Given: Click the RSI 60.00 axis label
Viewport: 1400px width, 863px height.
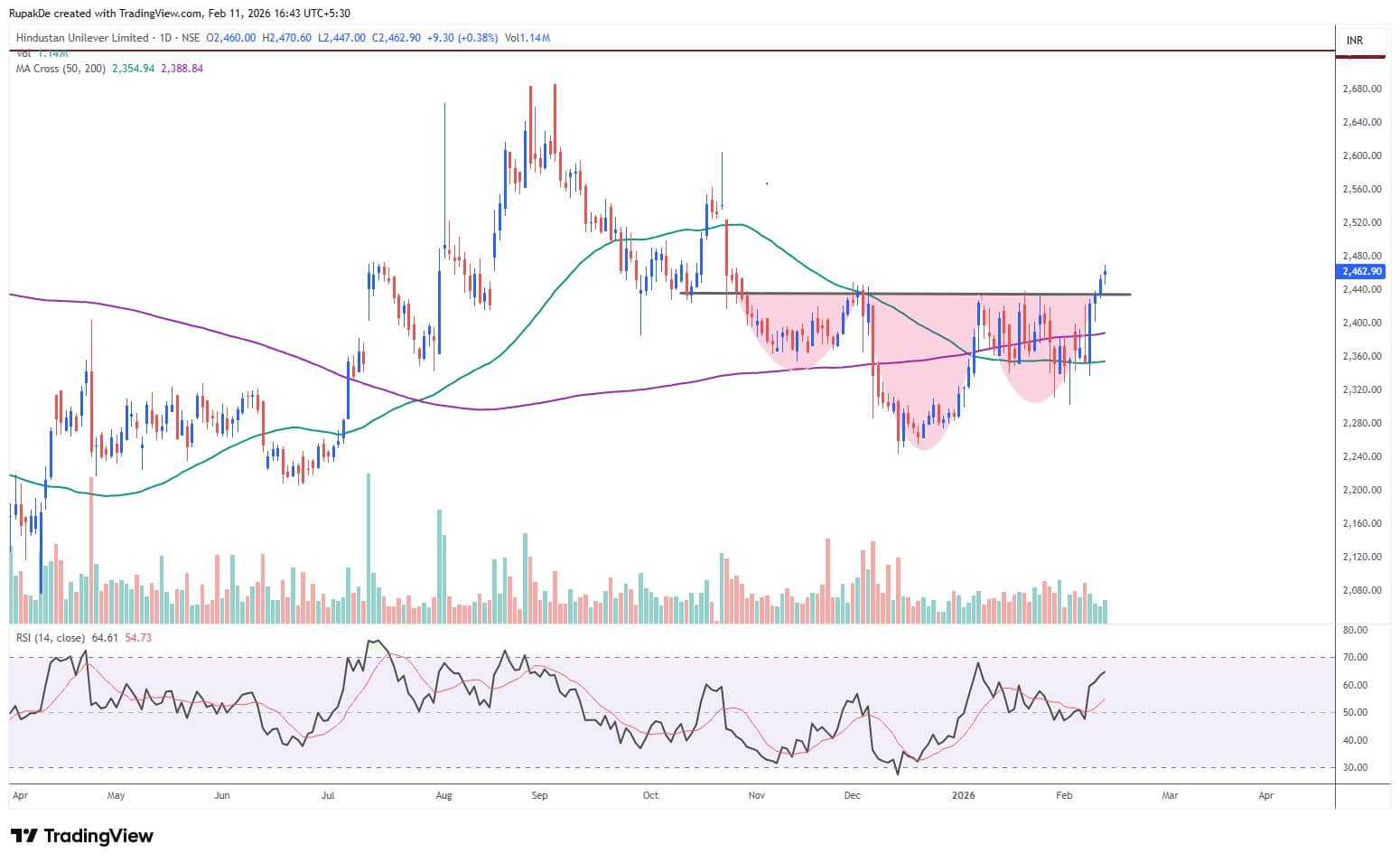Looking at the screenshot, I should [1355, 685].
